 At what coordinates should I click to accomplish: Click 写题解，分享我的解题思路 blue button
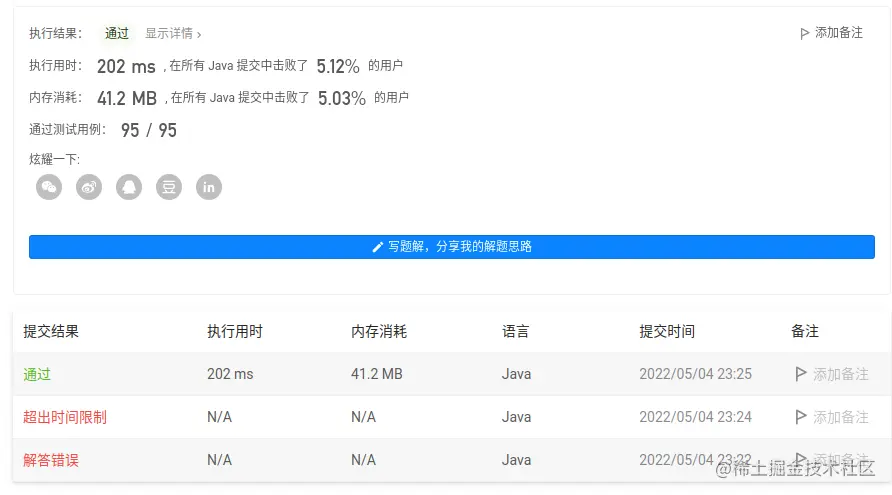[452, 247]
